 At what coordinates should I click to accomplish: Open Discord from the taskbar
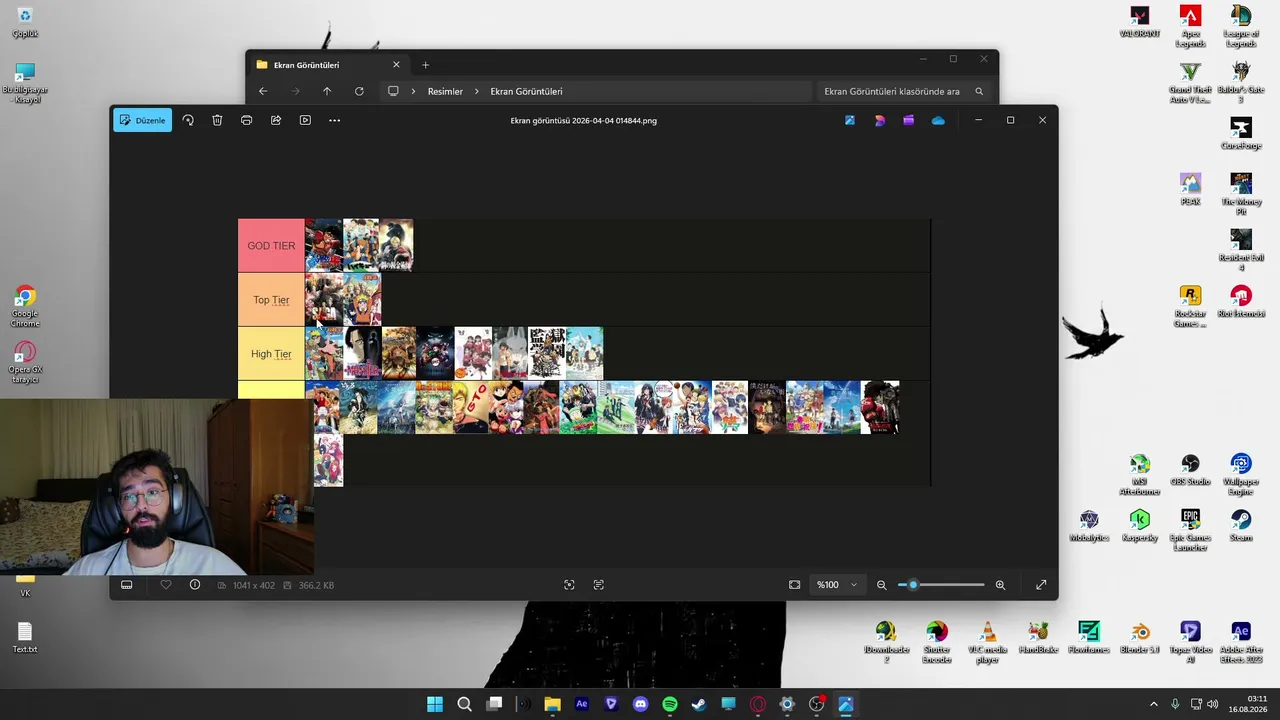(x=641, y=704)
